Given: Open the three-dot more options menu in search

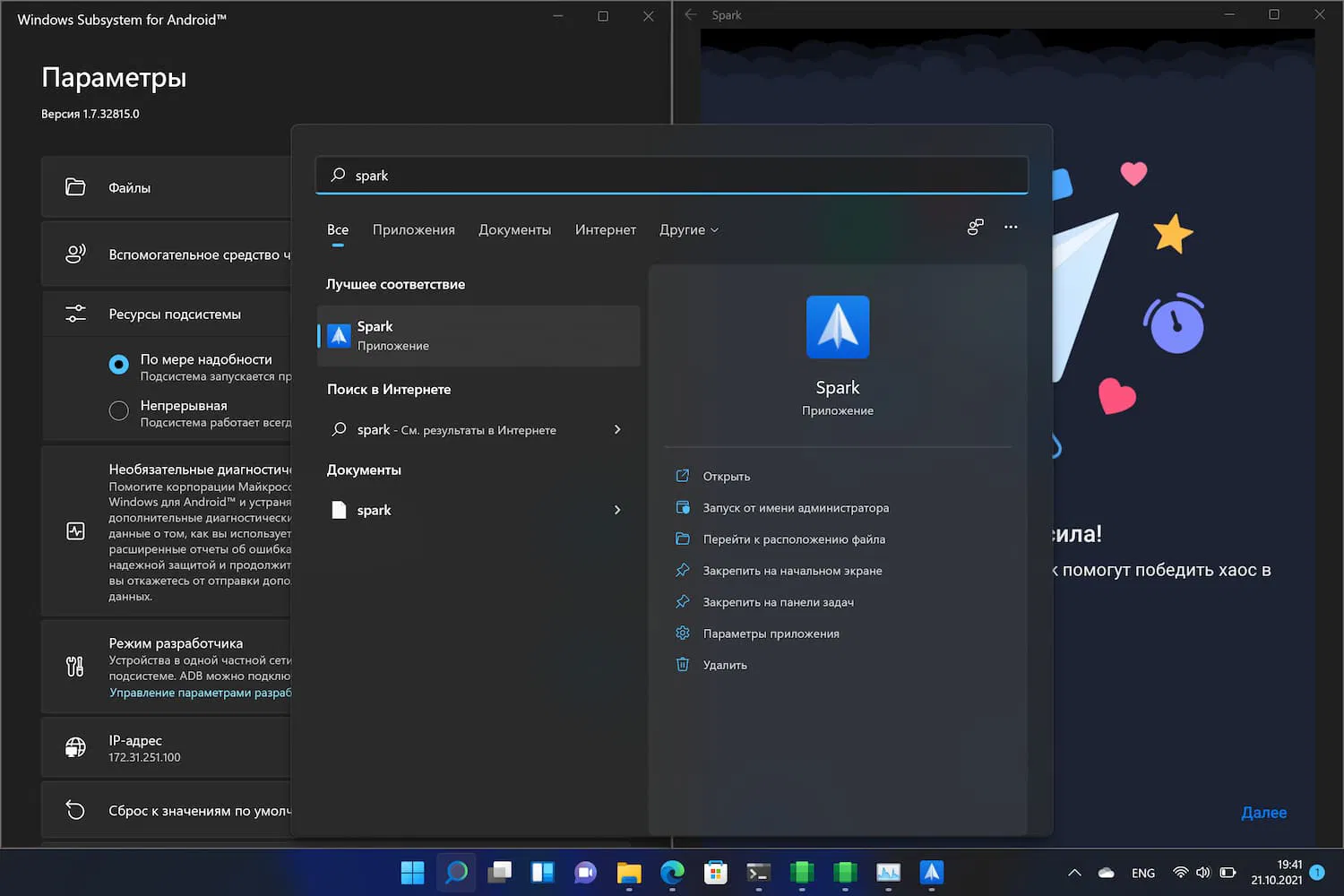Looking at the screenshot, I should coord(1011,227).
